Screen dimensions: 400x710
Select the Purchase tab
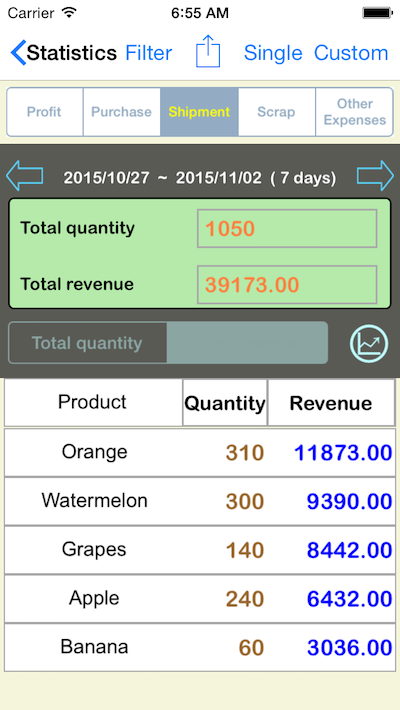(x=121, y=112)
